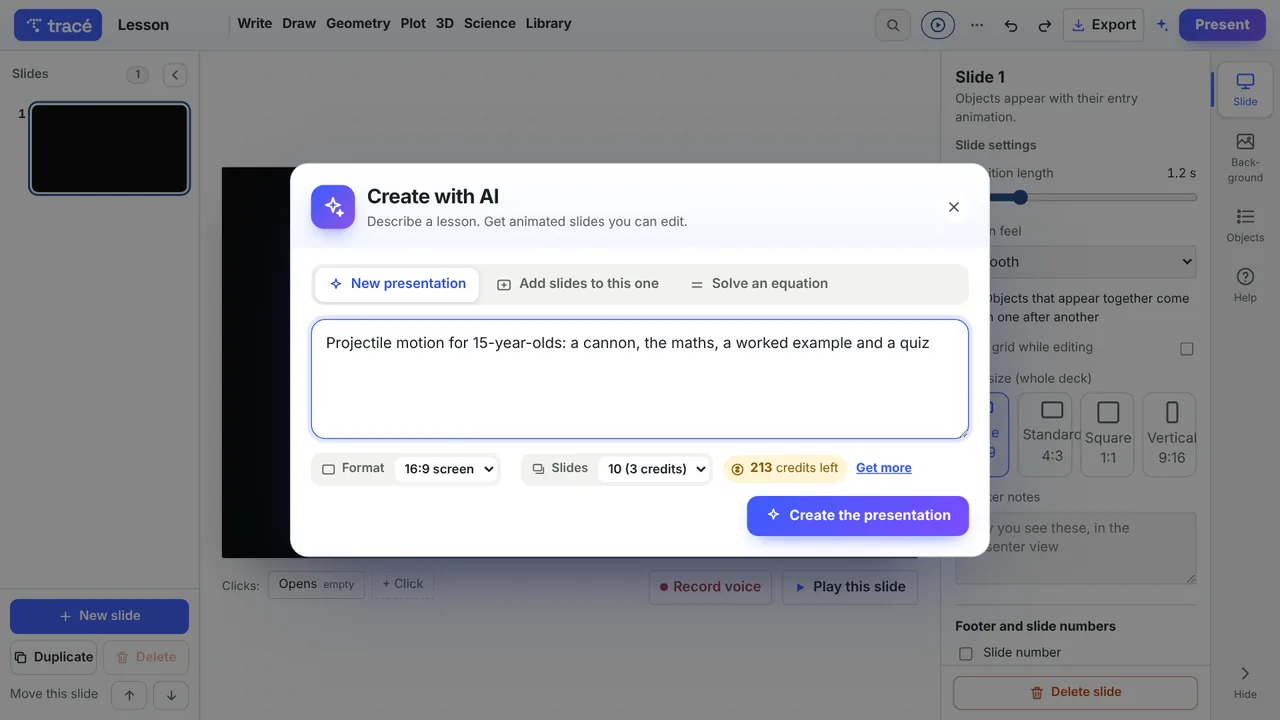Enable the Slide number checkbox
1280x720 pixels.
966,654
